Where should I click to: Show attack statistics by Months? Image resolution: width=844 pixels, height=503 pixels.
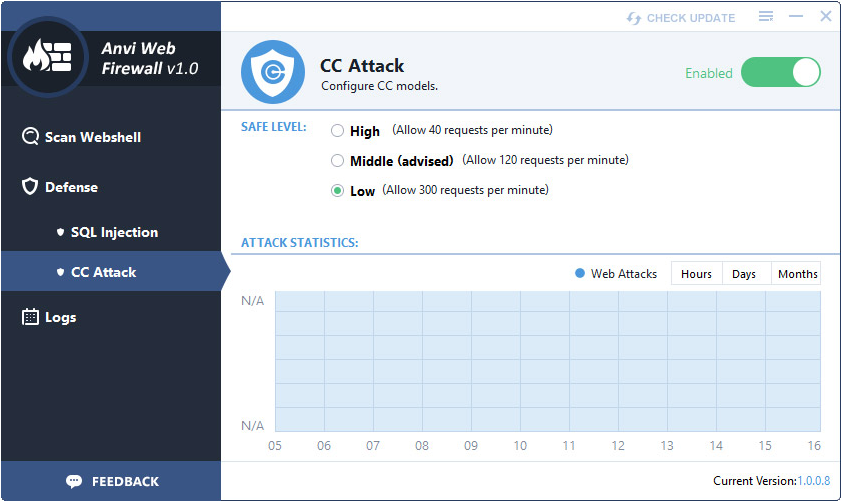tap(797, 274)
